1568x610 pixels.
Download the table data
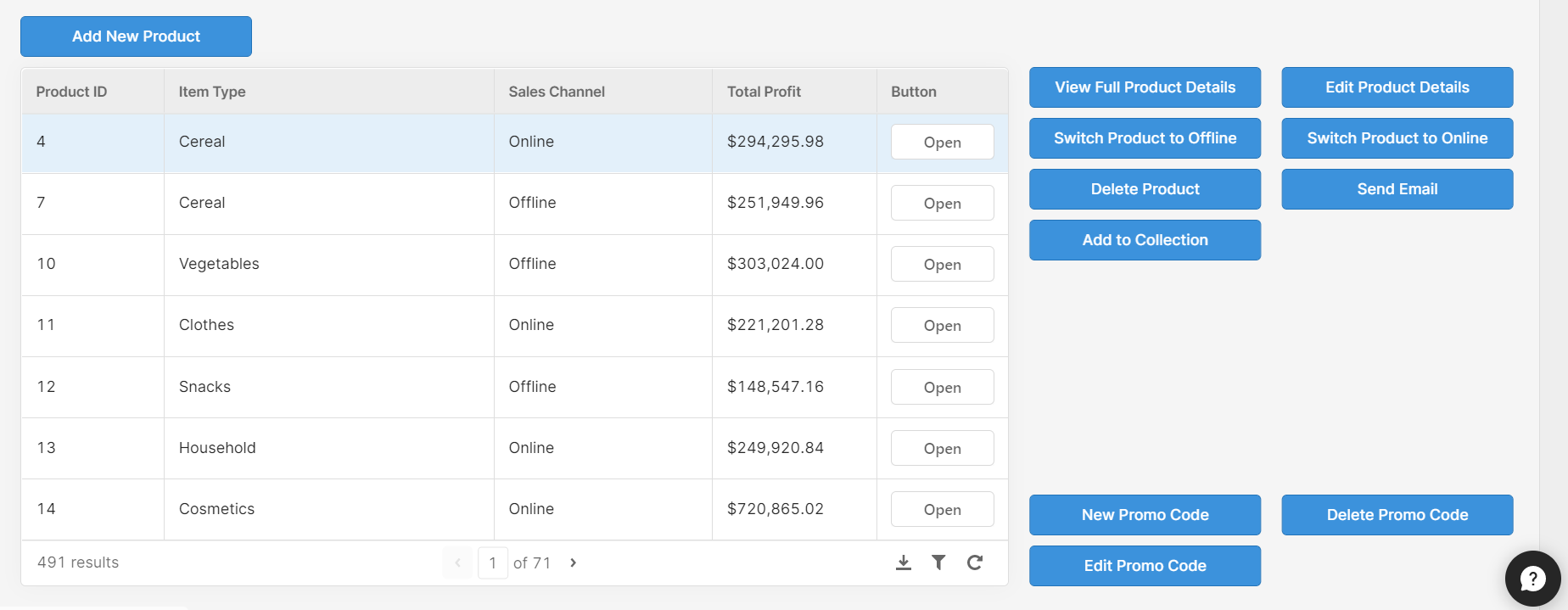pyautogui.click(x=904, y=562)
